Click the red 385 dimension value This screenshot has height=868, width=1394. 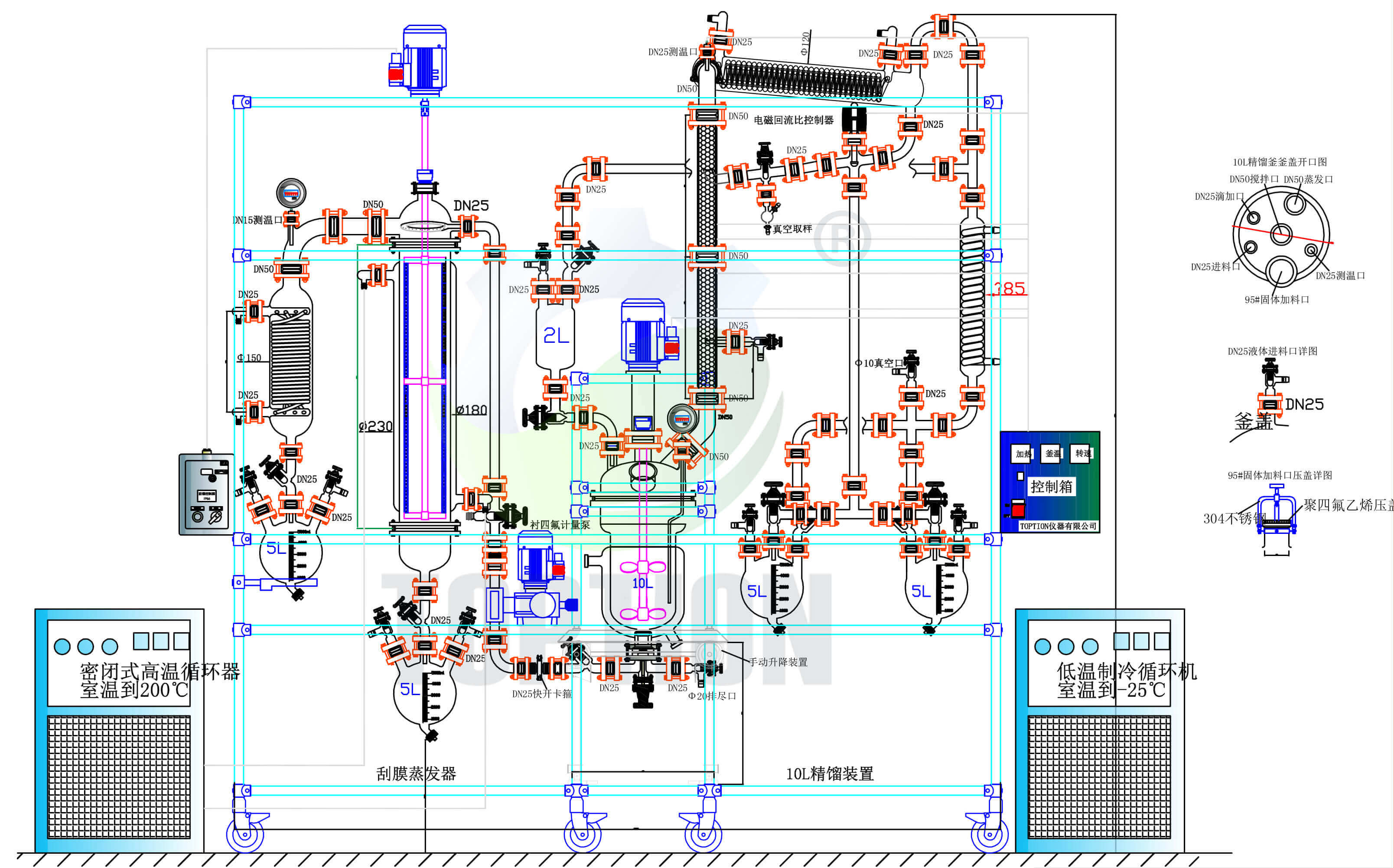point(1010,288)
